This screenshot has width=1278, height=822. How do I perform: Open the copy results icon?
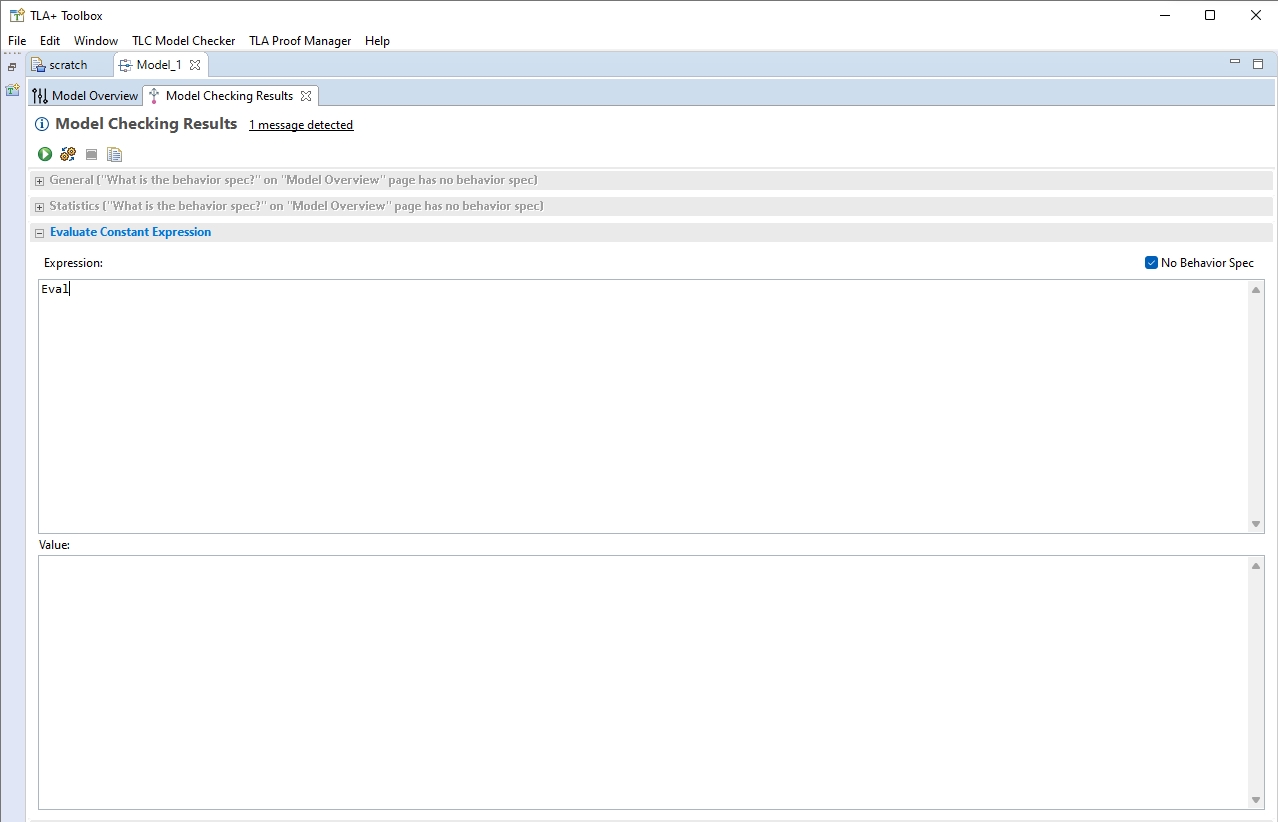tap(114, 154)
